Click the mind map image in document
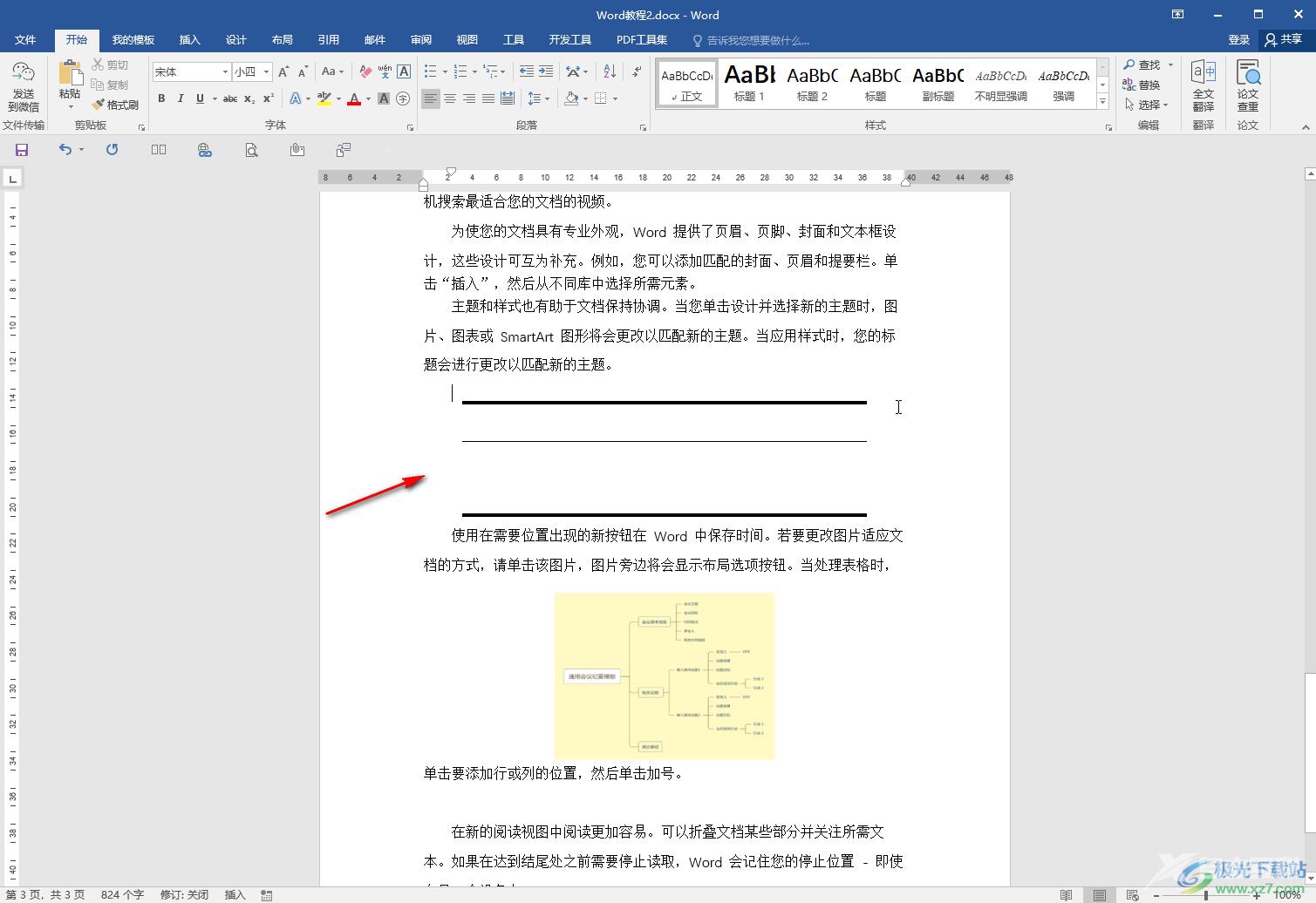This screenshot has height=903, width=1316. (665, 676)
